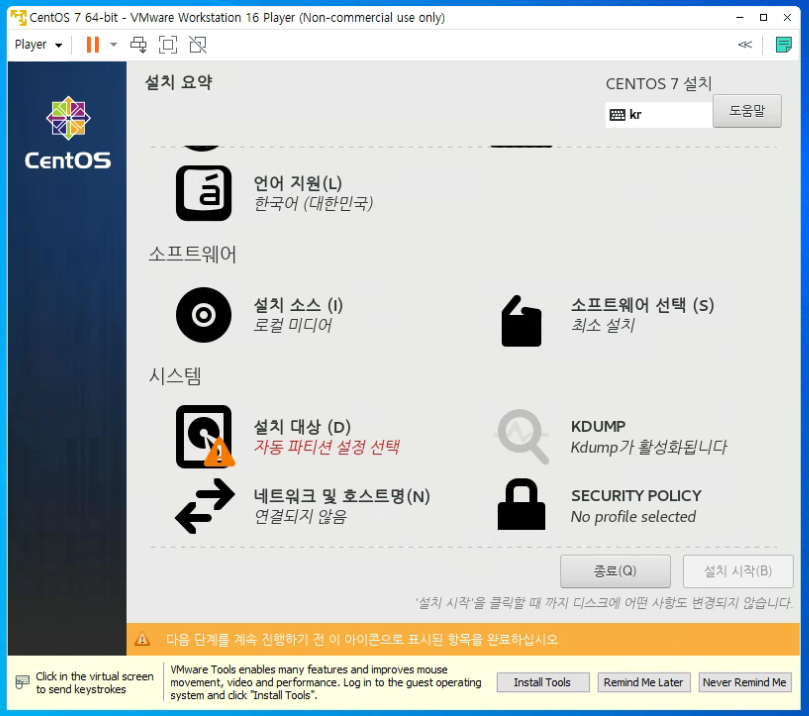This screenshot has height=716, width=809.
Task: Select 설치 대상 (D) option
Action: 302,427
